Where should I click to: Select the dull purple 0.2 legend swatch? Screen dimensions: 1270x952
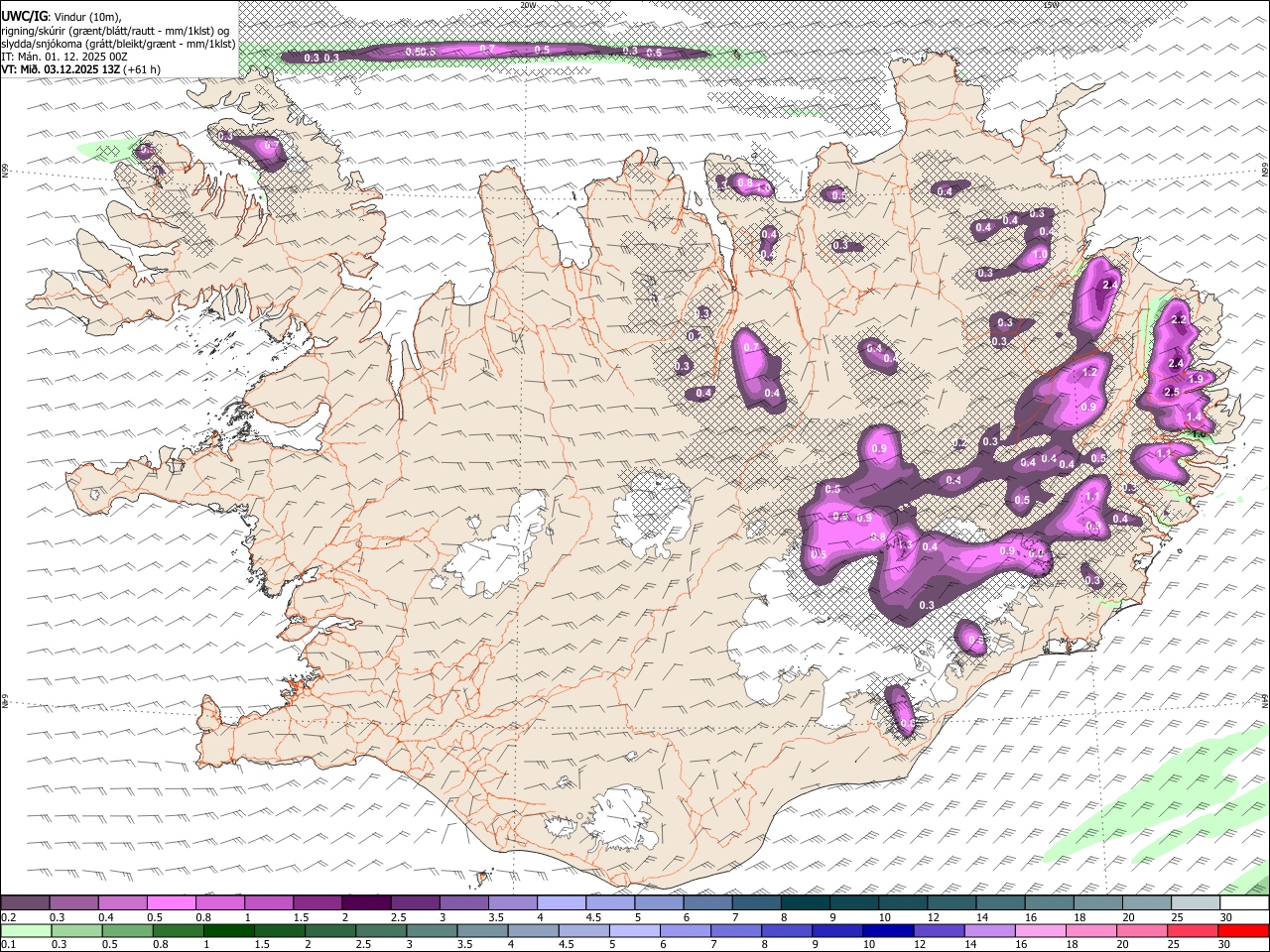pyautogui.click(x=25, y=902)
